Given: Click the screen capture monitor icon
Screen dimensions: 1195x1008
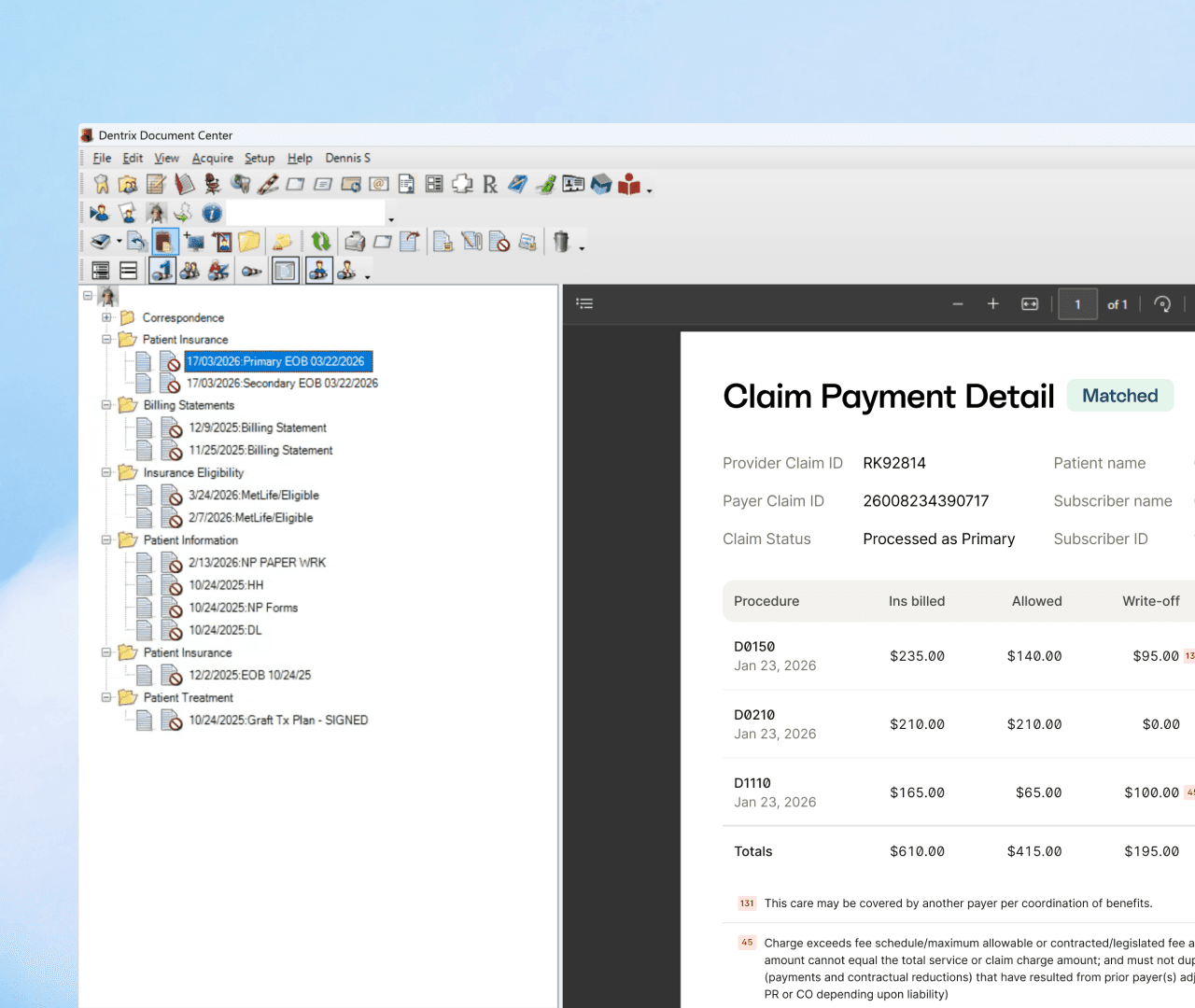Looking at the screenshot, I should [193, 243].
